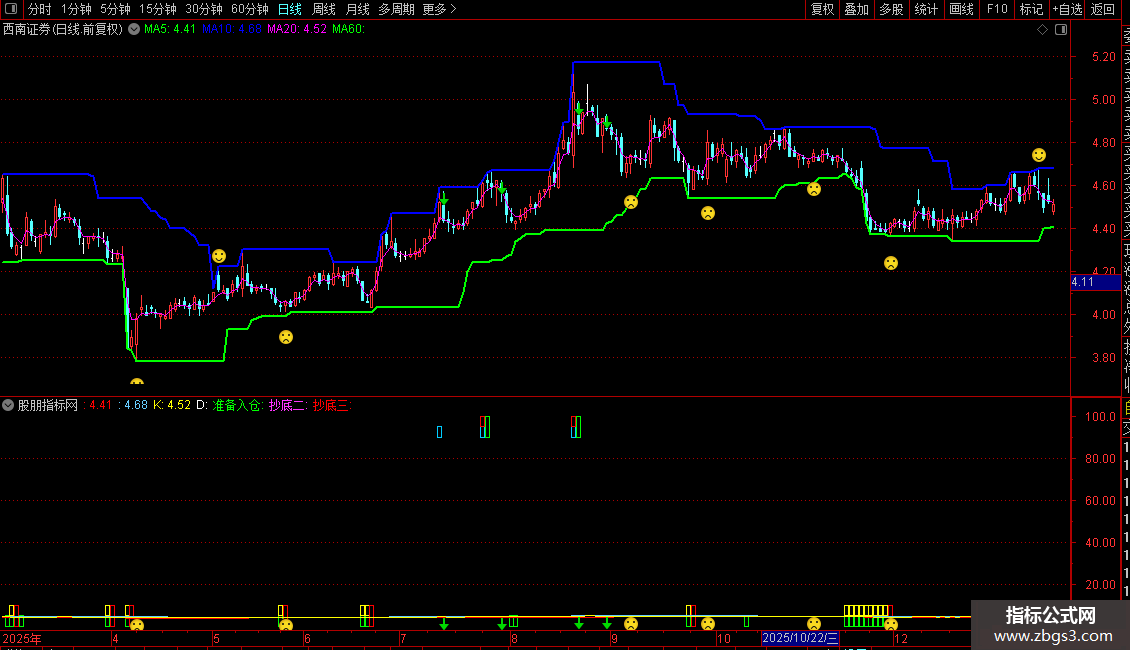Toggle right info panel icon above chart

pos(1061,30)
